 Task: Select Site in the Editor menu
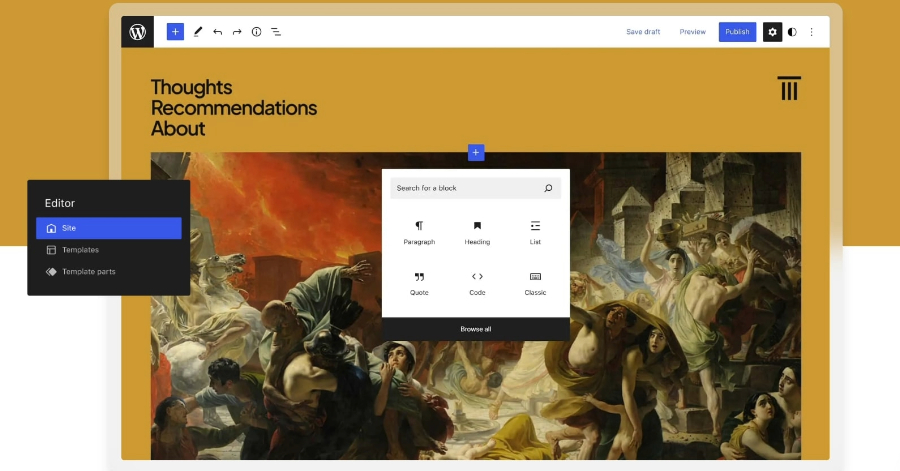[108, 228]
